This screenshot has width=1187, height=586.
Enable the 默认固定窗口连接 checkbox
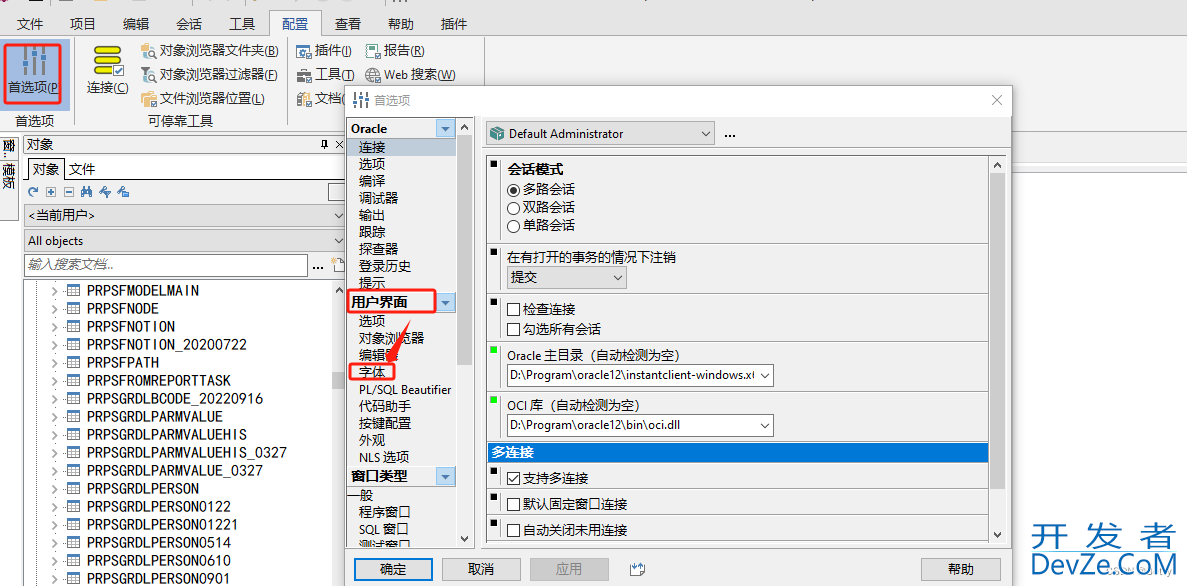513,504
